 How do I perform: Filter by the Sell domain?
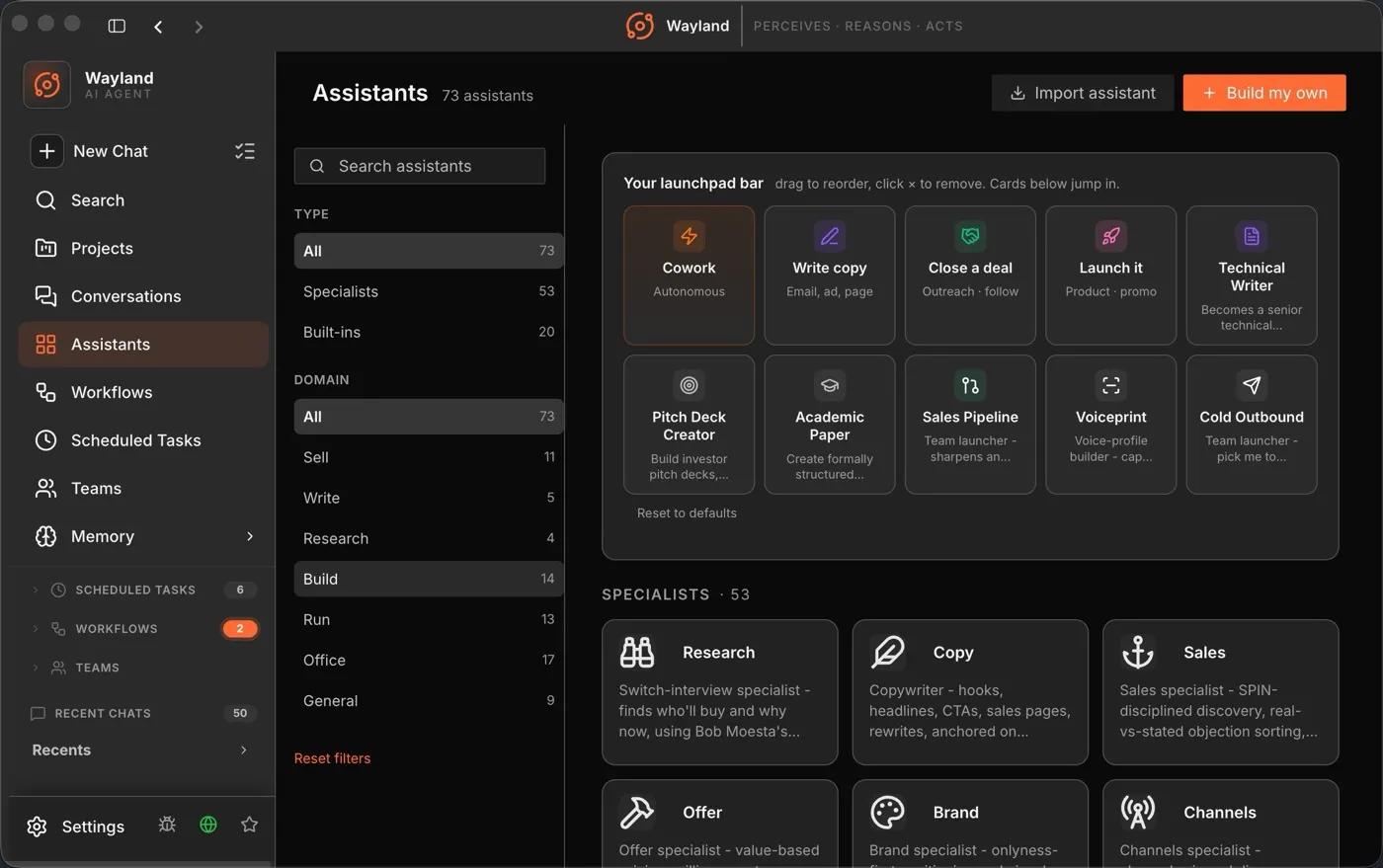(x=429, y=457)
